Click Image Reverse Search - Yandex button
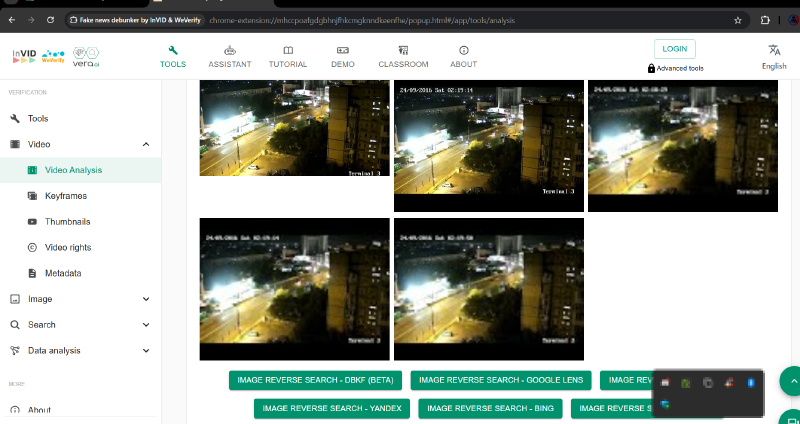This screenshot has width=800, height=424. (x=332, y=408)
